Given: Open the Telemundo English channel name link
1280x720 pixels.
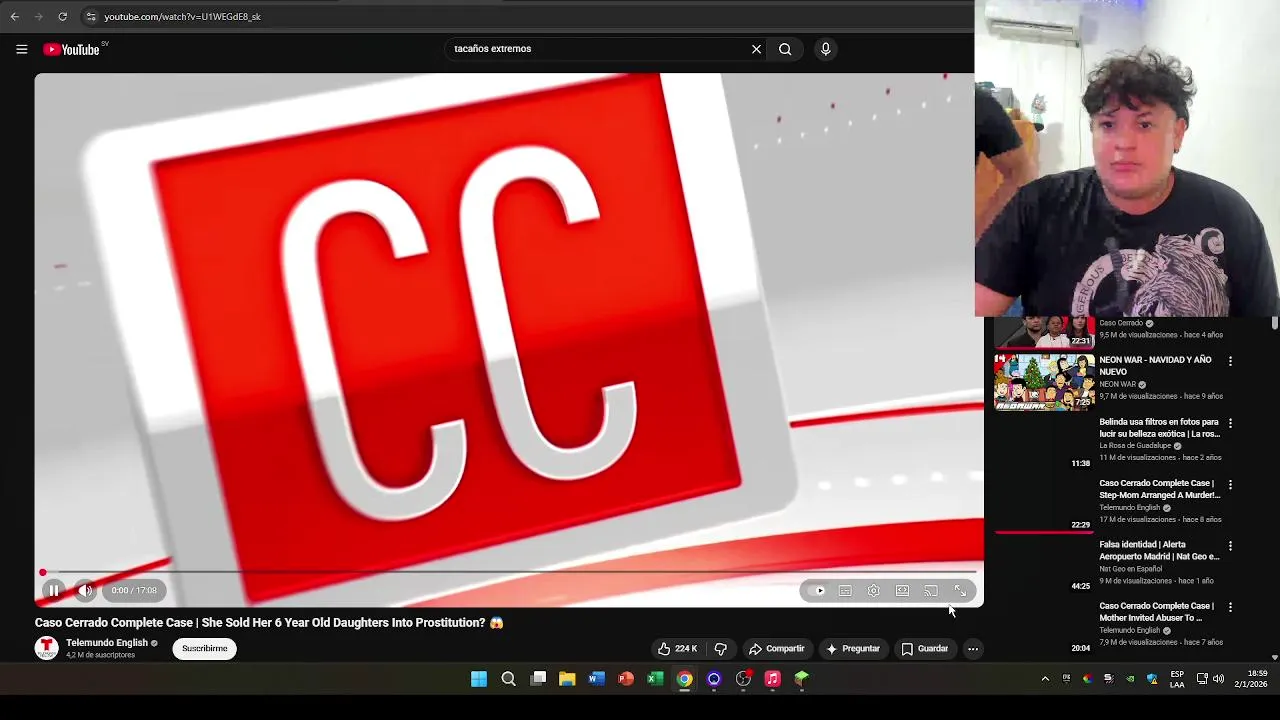Looking at the screenshot, I should (107, 643).
